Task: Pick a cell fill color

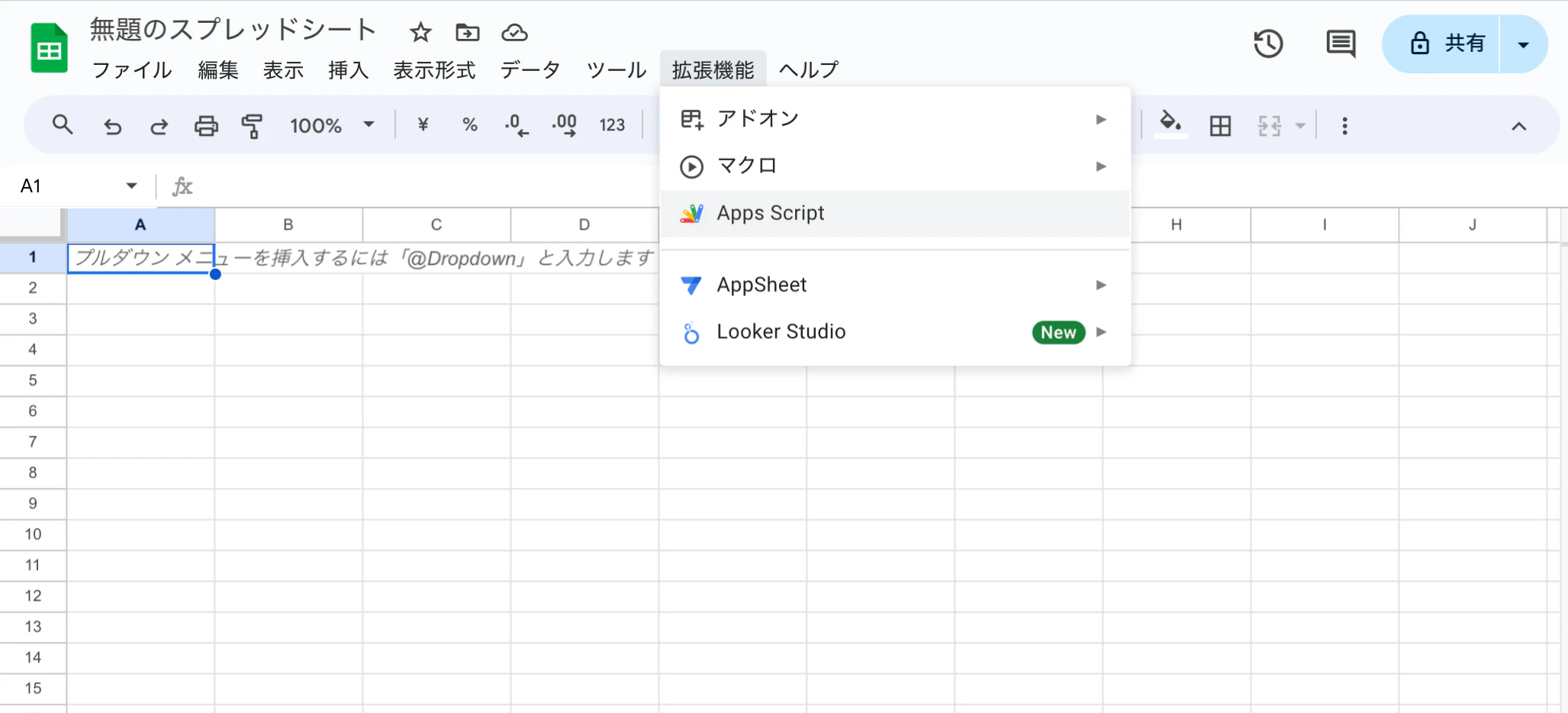Action: pos(1170,124)
